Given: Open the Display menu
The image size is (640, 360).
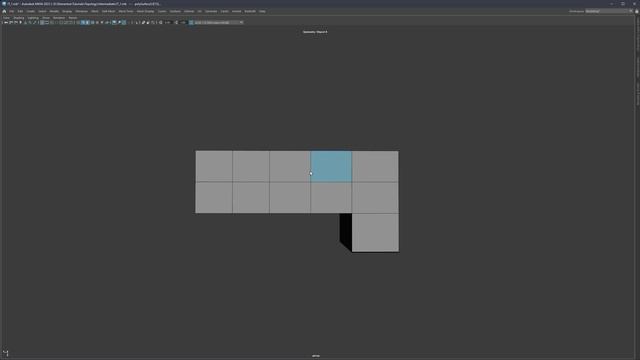Looking at the screenshot, I should click(67, 11).
